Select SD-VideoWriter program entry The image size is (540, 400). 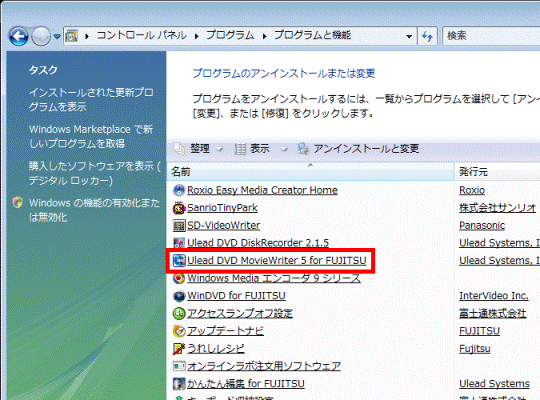[224, 225]
